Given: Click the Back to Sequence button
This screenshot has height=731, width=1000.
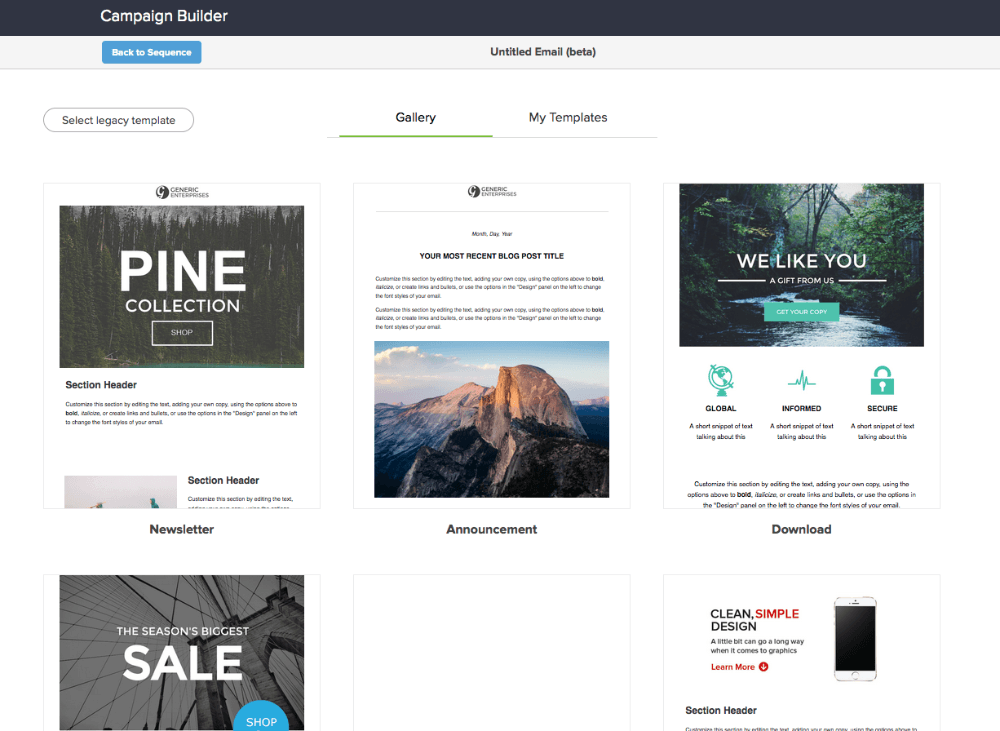Looking at the screenshot, I should click(x=152, y=52).
